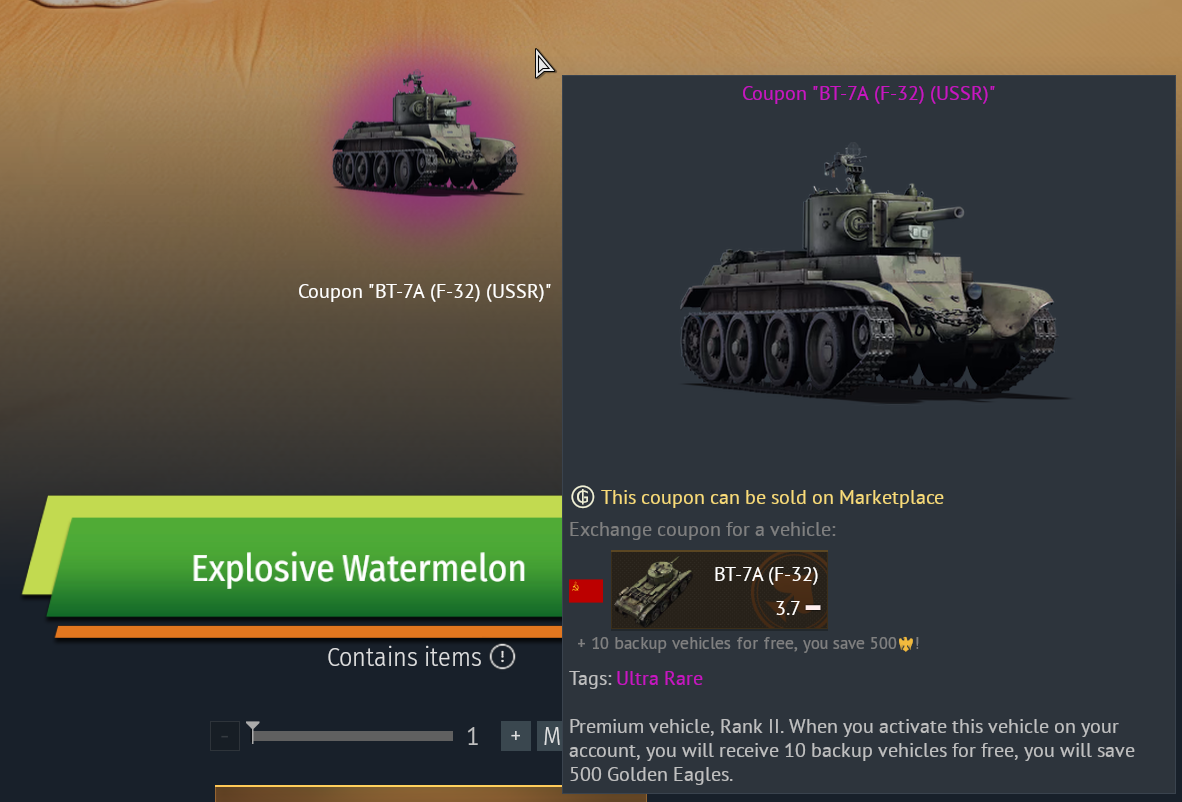This screenshot has width=1182, height=802.
Task: Click the middle of the quantity slider track
Action: tap(353, 736)
